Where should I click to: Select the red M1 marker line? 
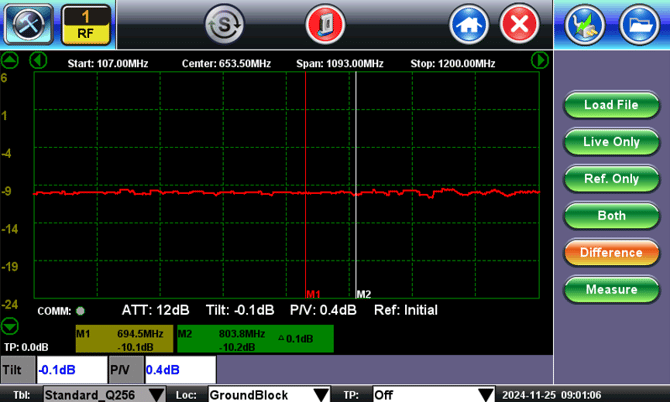pos(306,185)
